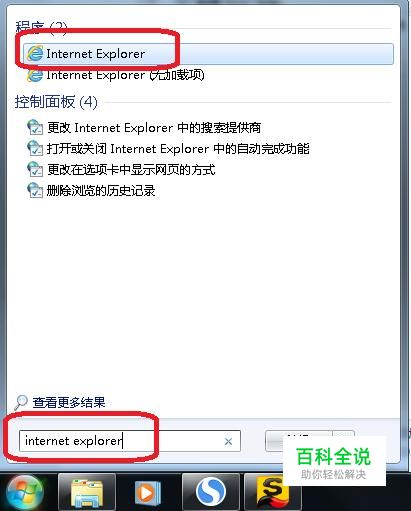Open File Explorer from the taskbar
The height and width of the screenshot is (511, 411).
(x=87, y=493)
